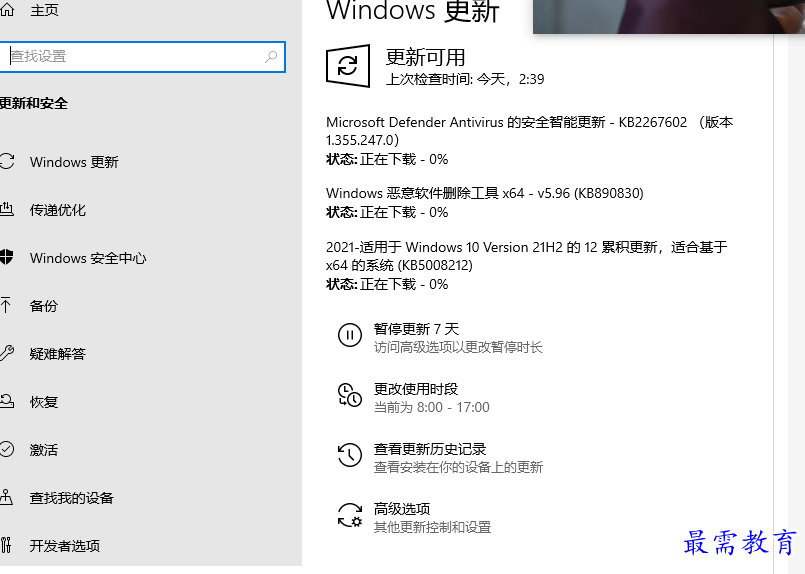Image resolution: width=805 pixels, height=574 pixels.
Task: Open 高级选项 settings
Action: (x=402, y=509)
